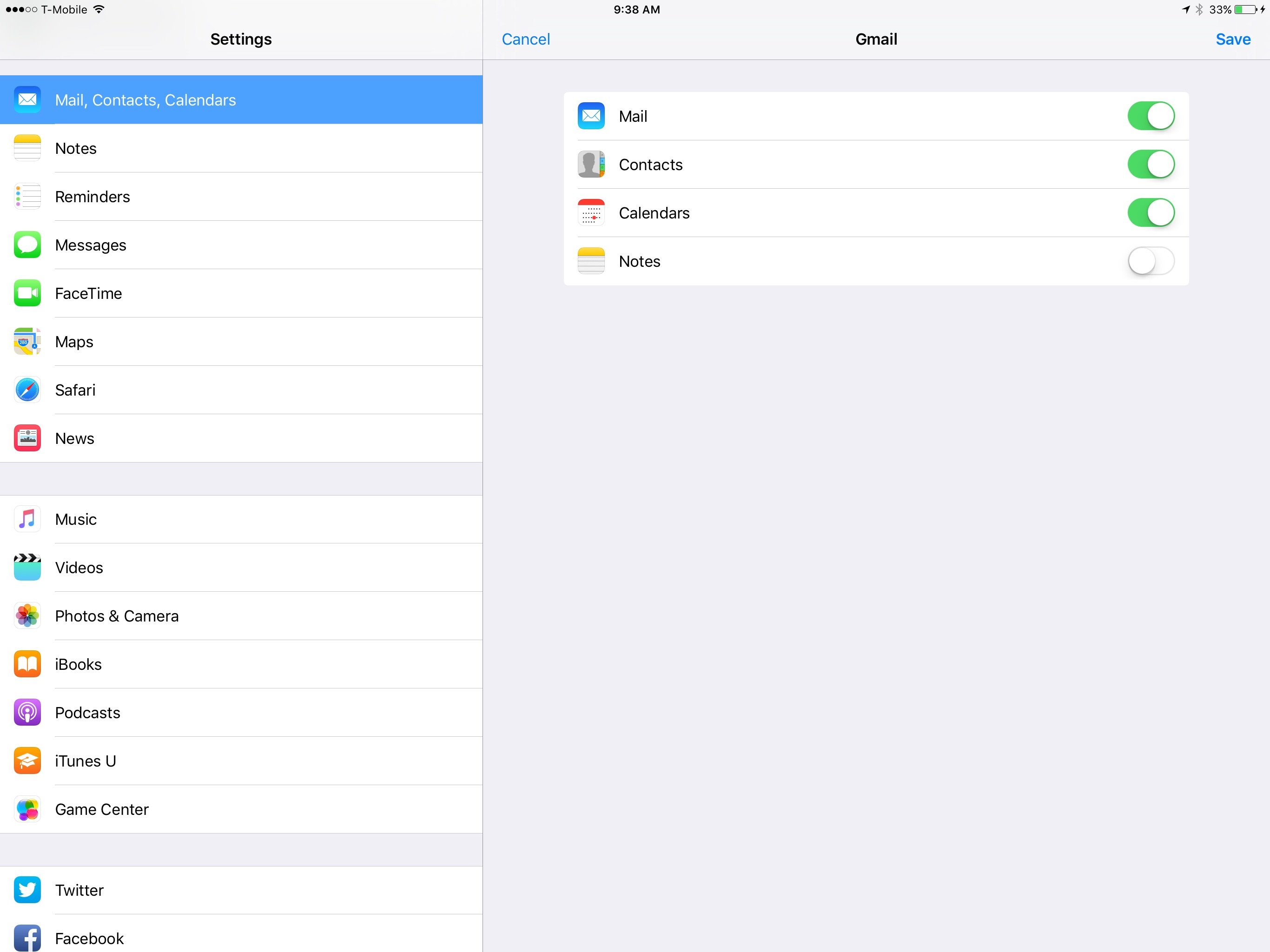Tap the Videos clapperboard icon

(x=27, y=567)
